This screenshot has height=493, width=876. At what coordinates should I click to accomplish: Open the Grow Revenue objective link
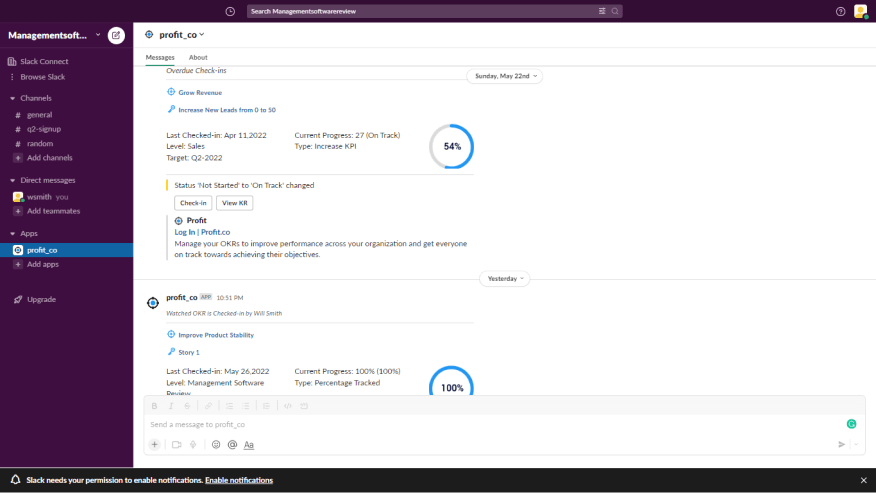click(x=200, y=93)
